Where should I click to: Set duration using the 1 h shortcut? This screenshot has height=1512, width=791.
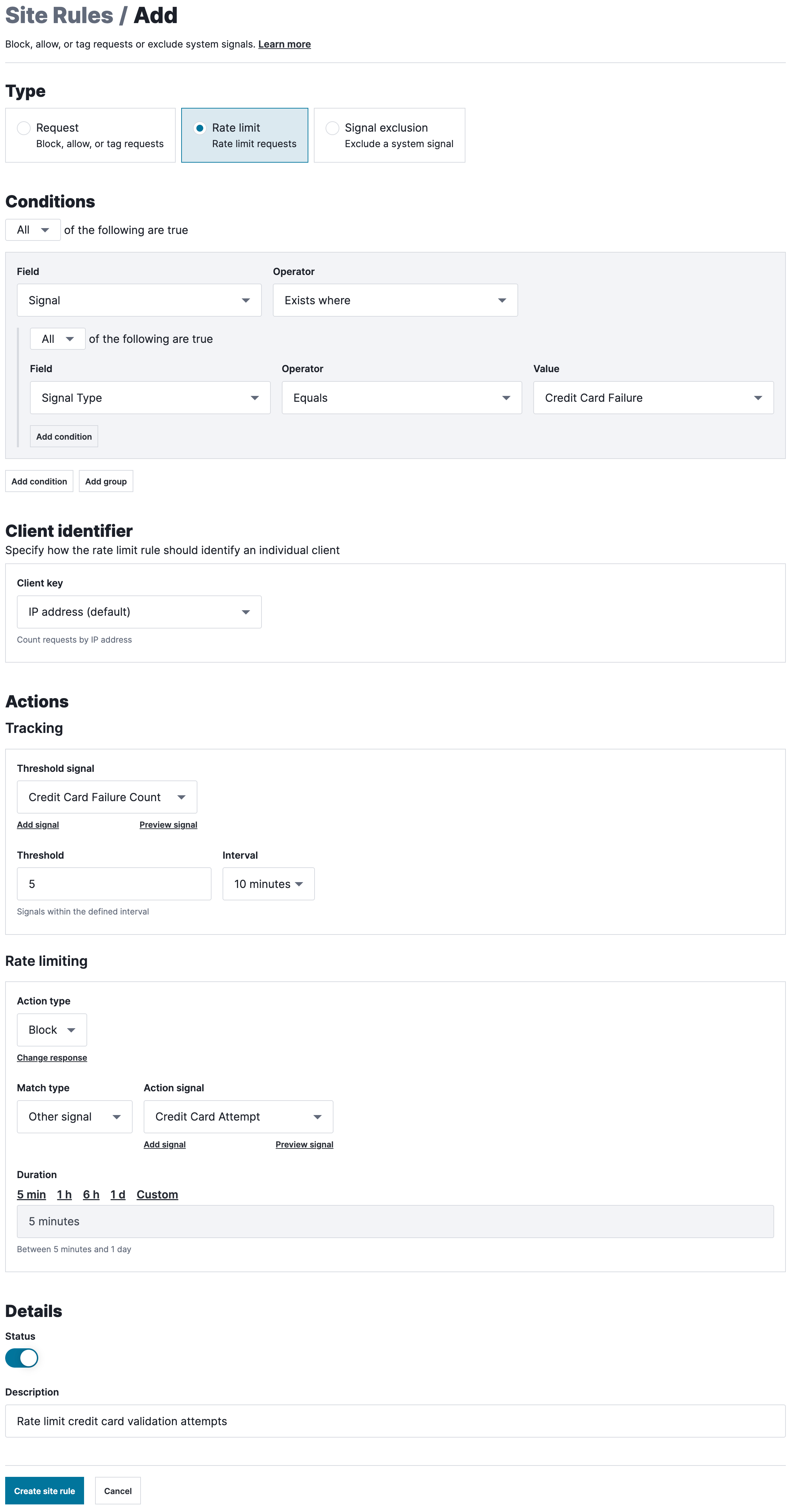click(64, 1195)
